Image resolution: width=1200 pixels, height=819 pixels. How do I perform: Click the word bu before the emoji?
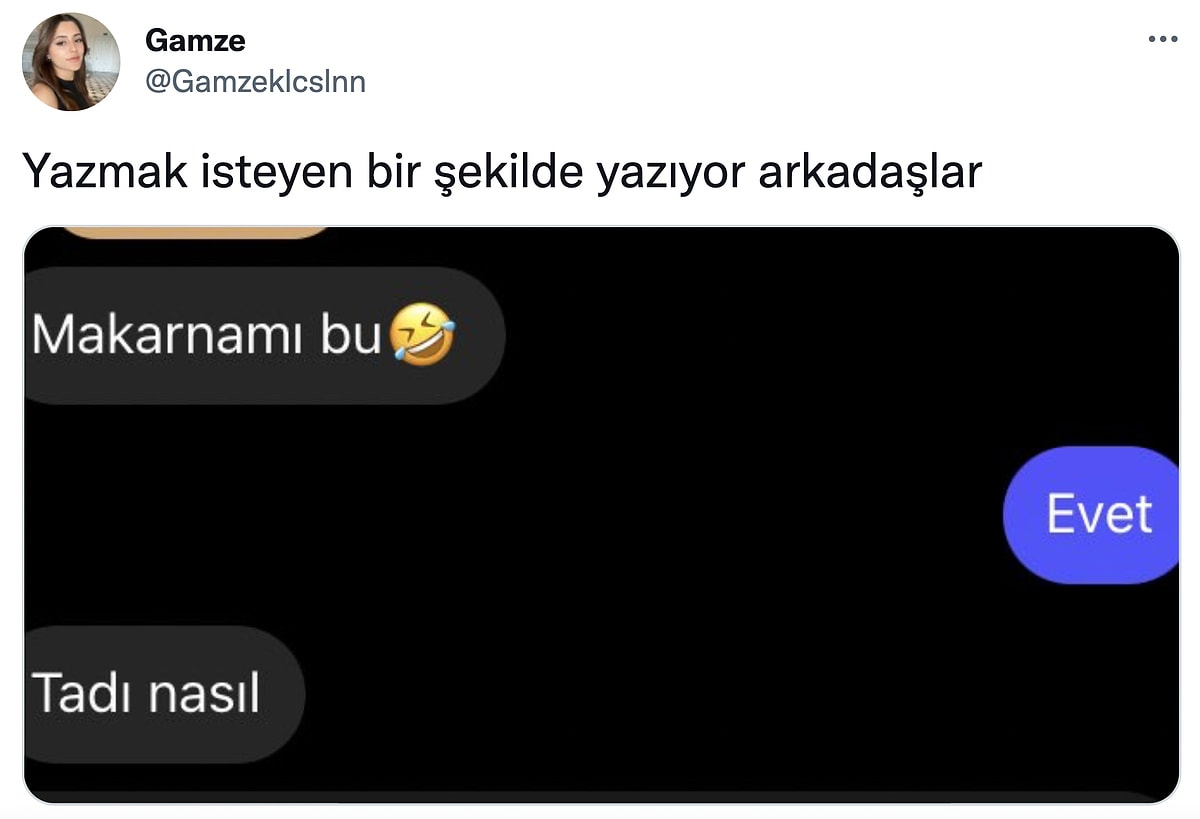click(x=350, y=336)
